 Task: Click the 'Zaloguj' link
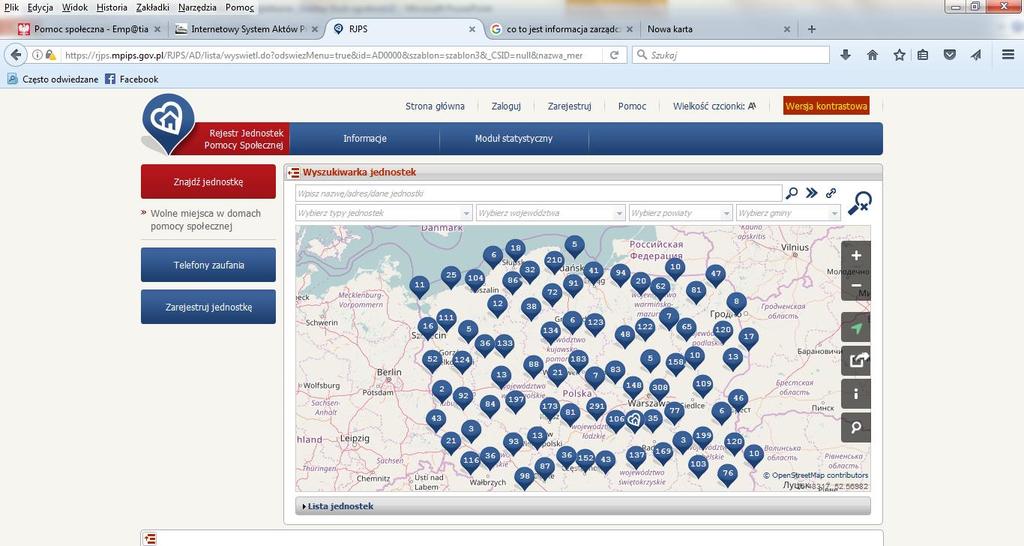506,106
